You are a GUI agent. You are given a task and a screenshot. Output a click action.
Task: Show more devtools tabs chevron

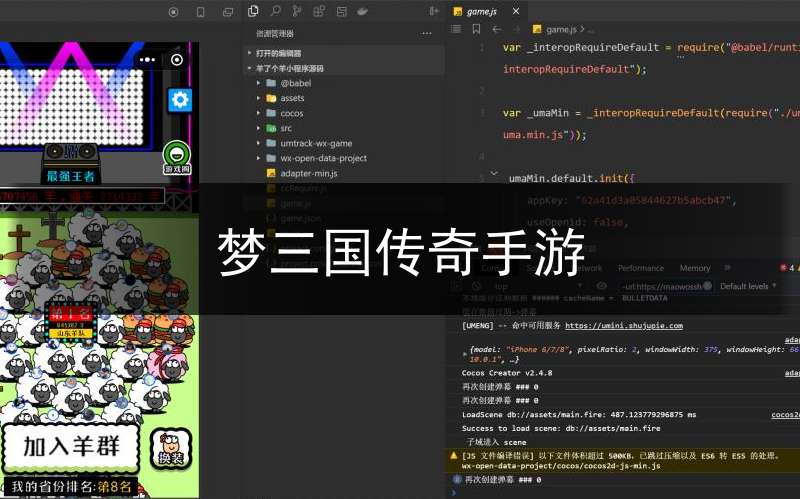tap(728, 267)
